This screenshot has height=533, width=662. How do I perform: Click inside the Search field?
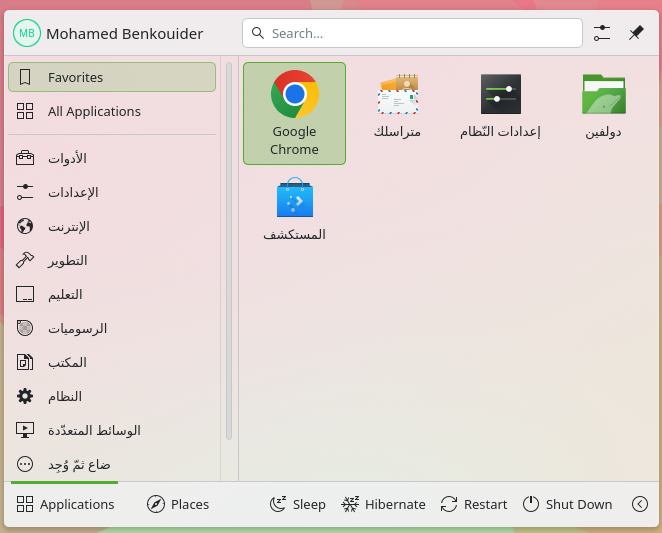coord(412,33)
